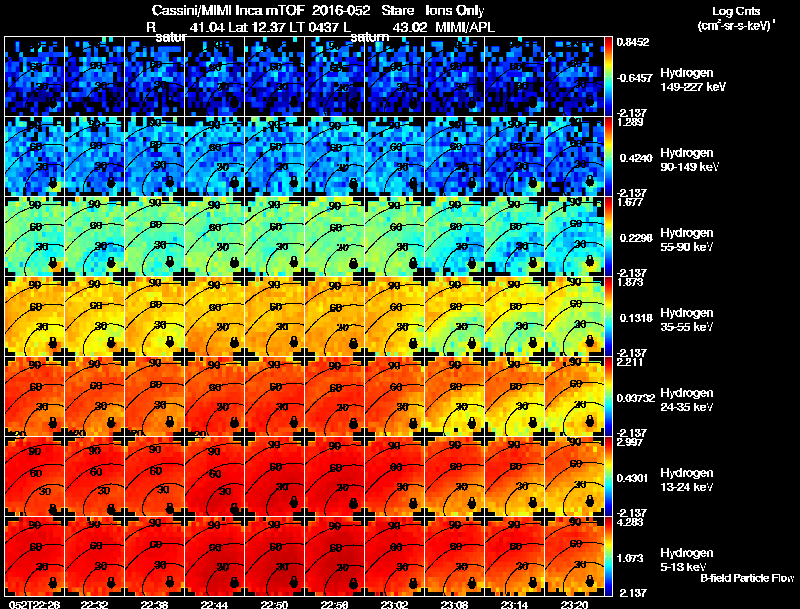The width and height of the screenshot is (800, 609).
Task: Click the 'Hydrogen 35-55 keV' row label
Action: click(687, 320)
